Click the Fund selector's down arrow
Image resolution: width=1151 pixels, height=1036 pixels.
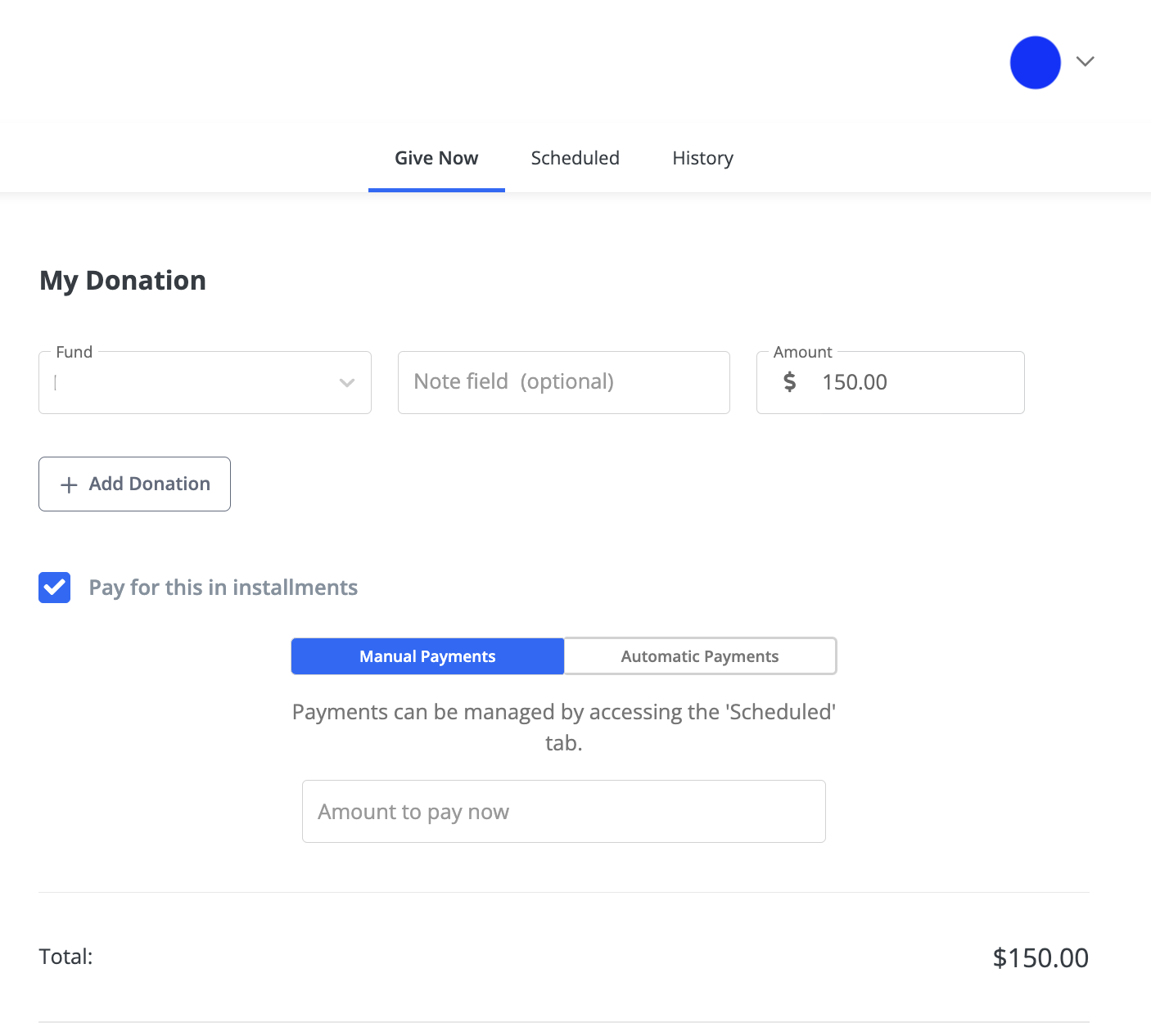click(x=346, y=382)
